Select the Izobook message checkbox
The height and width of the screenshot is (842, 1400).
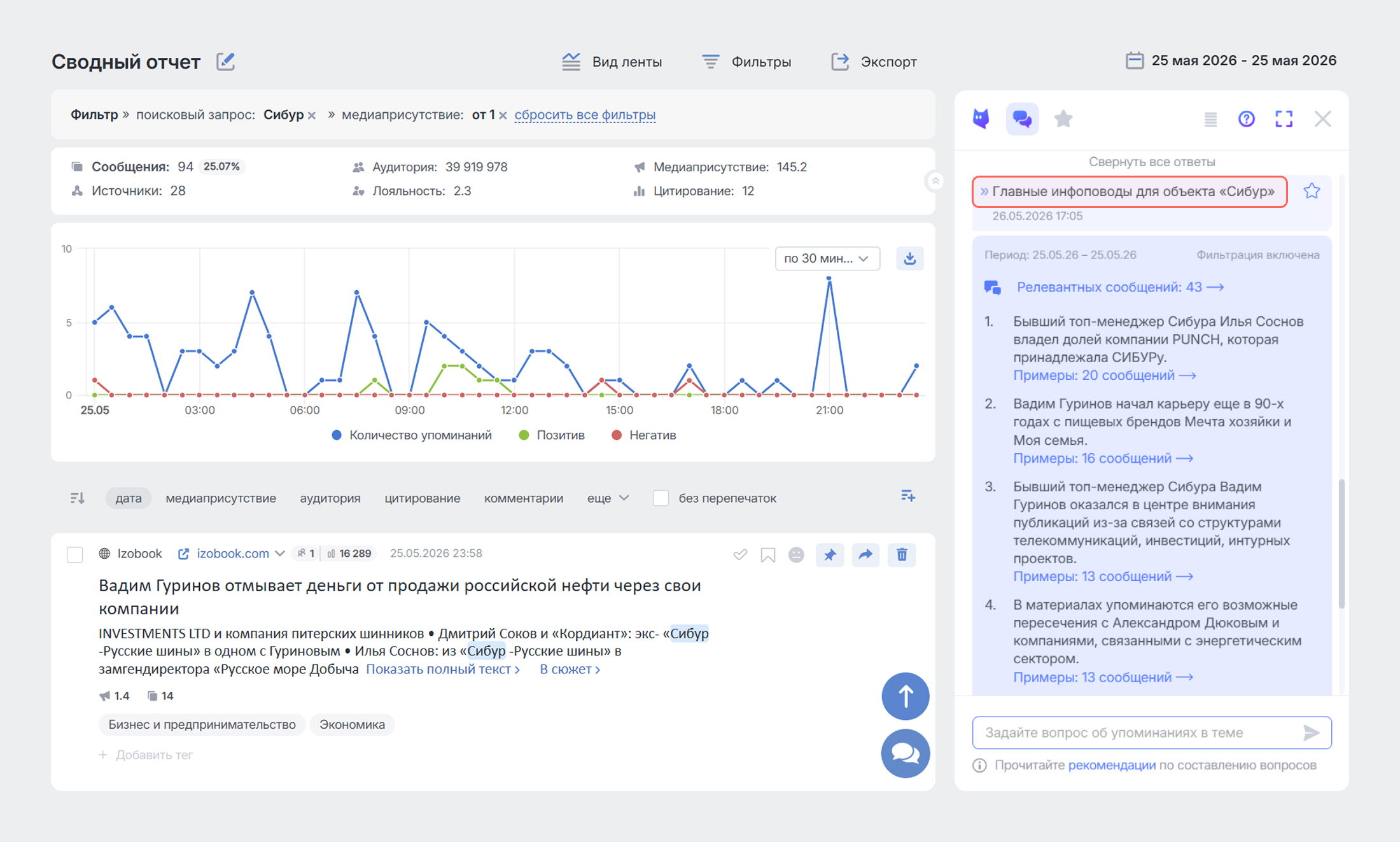pos(75,554)
